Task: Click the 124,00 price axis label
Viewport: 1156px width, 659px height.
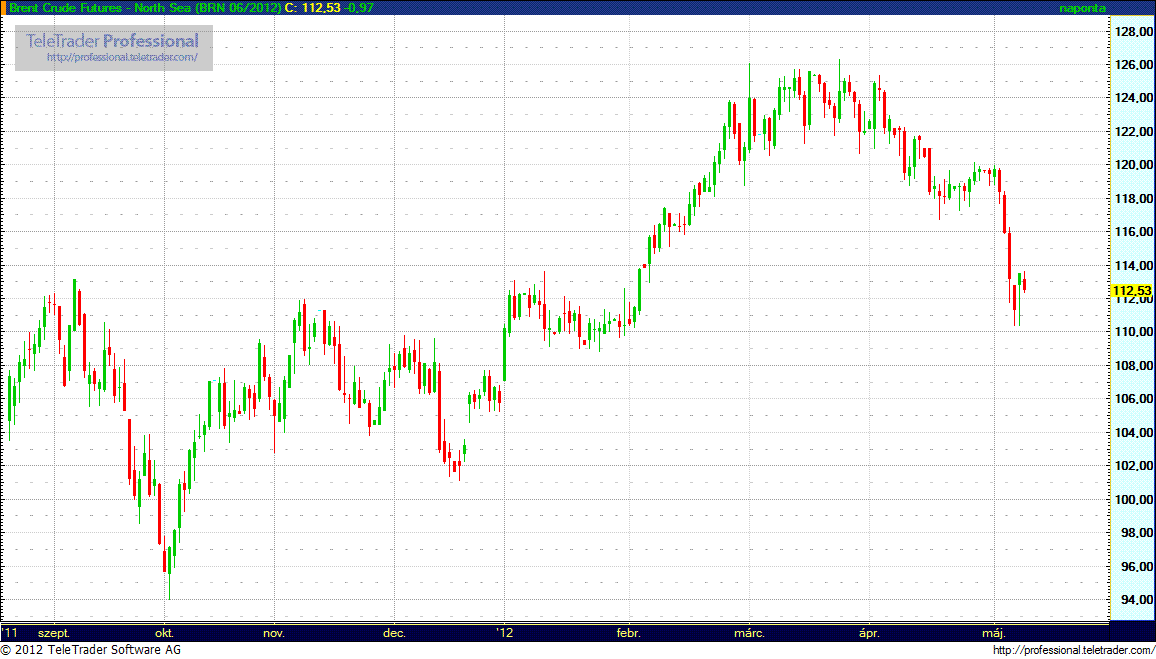Action: click(x=1134, y=98)
